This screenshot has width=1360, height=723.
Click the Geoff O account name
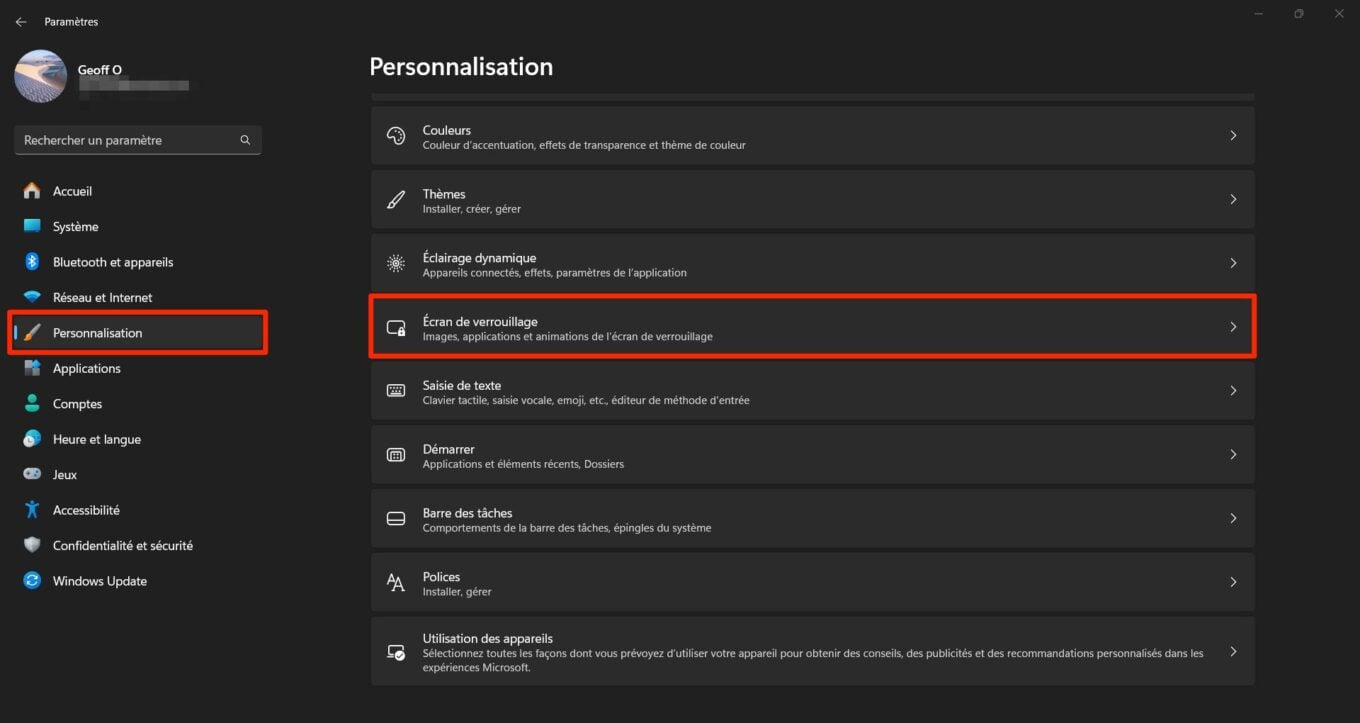pos(100,70)
